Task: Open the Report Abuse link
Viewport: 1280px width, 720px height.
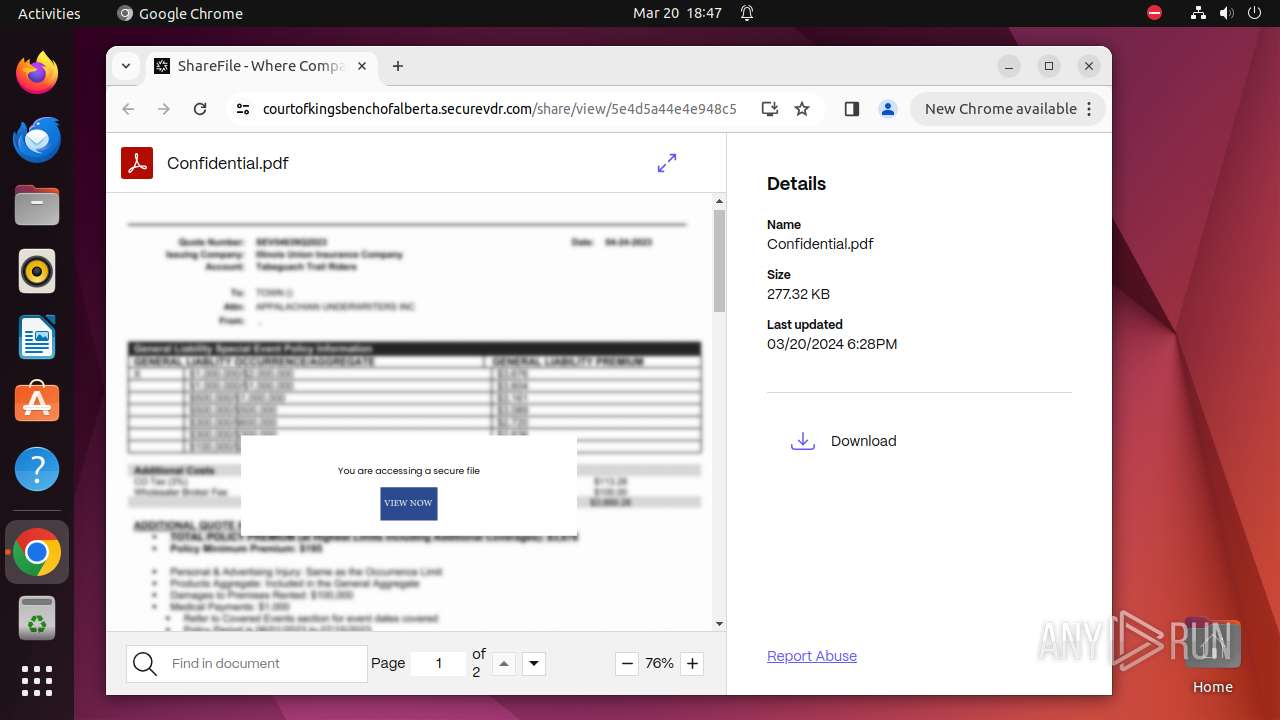Action: click(812, 656)
